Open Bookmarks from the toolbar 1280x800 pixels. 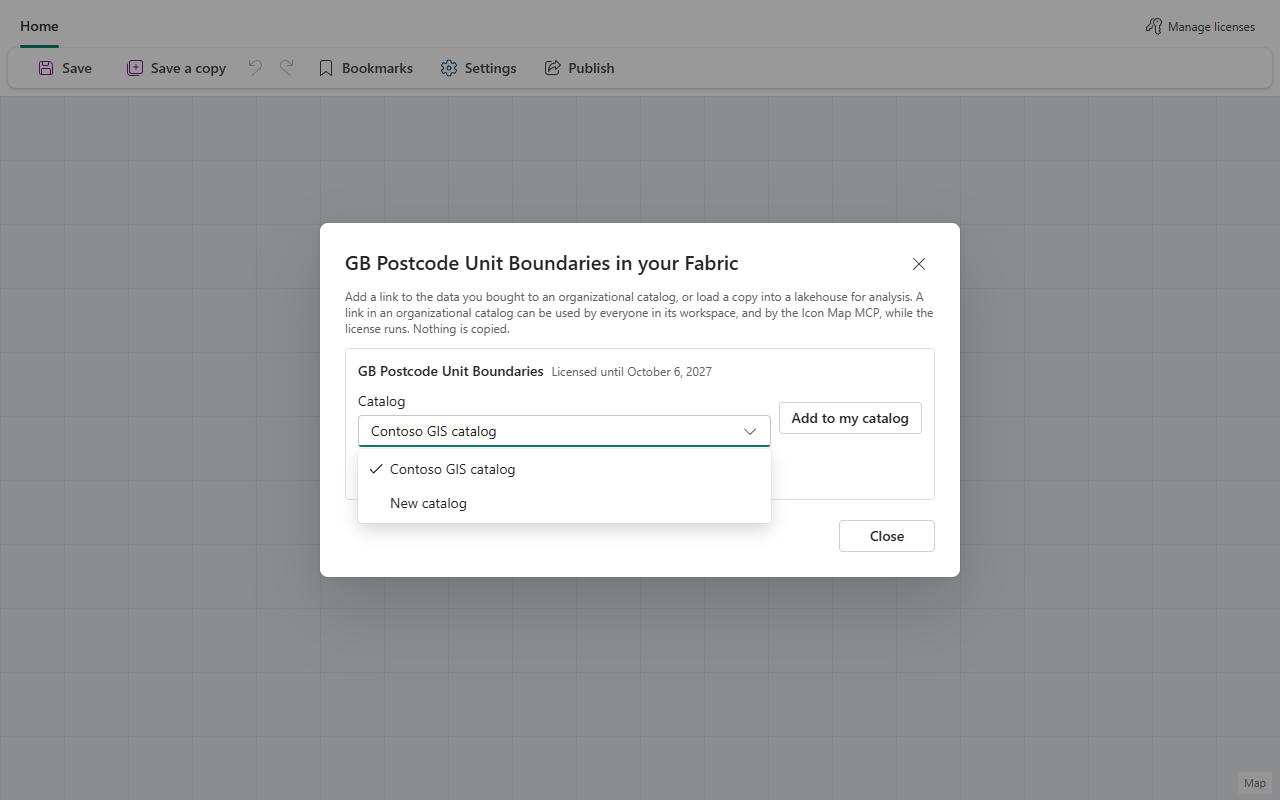point(365,68)
